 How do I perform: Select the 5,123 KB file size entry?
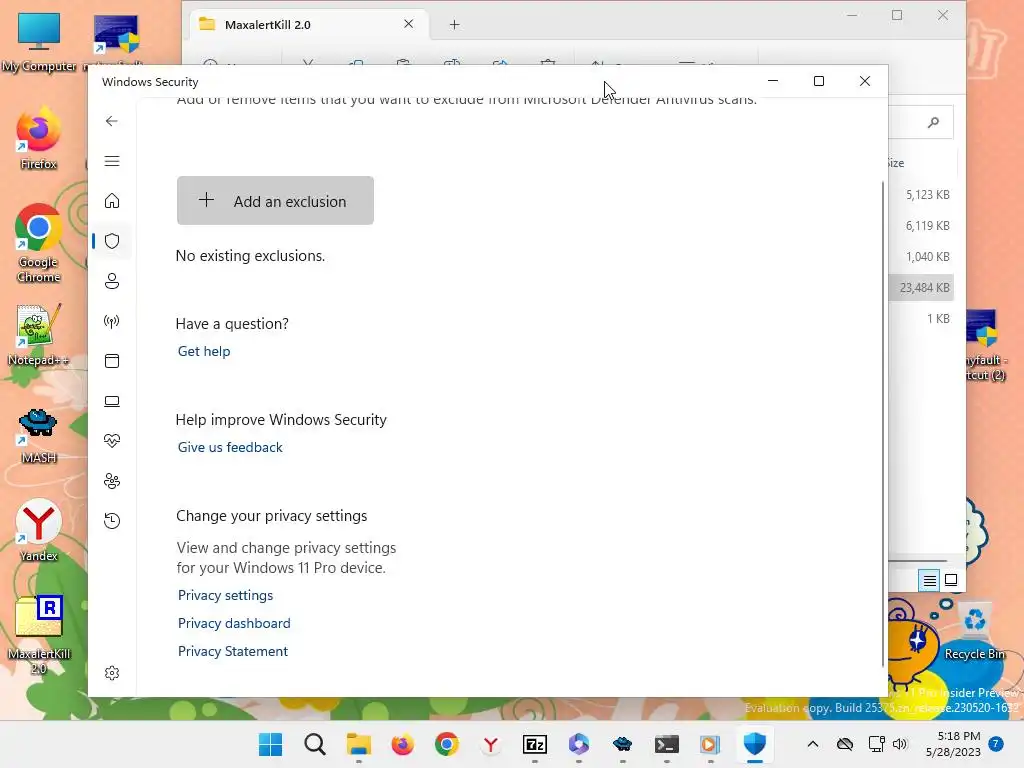coord(927,195)
